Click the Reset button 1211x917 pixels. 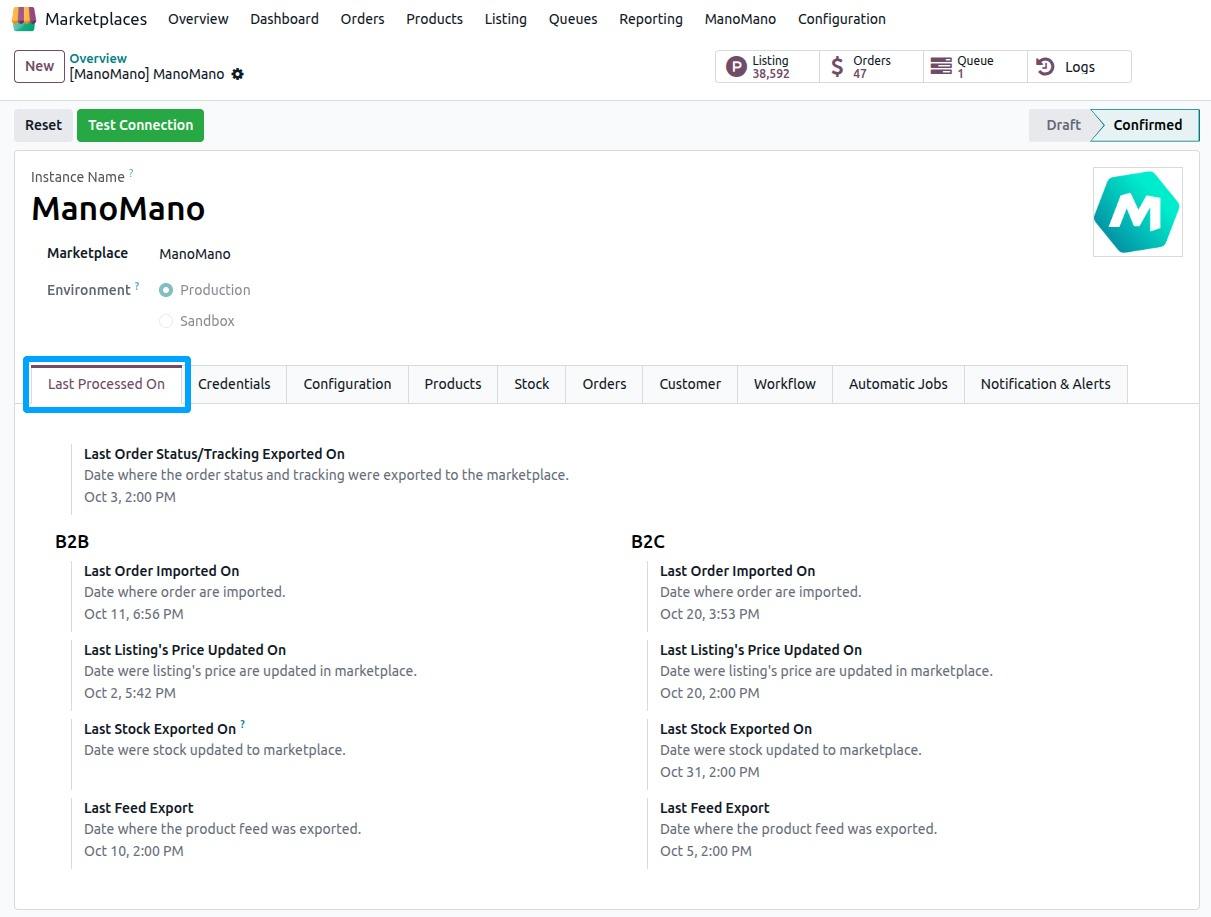[x=43, y=125]
